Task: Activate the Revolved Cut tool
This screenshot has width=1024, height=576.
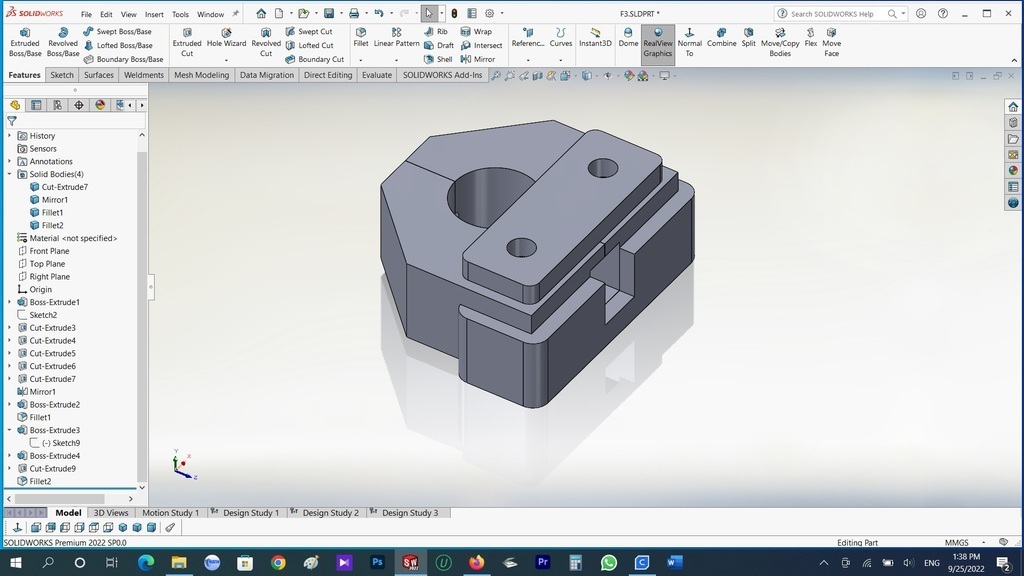Action: coord(265,38)
